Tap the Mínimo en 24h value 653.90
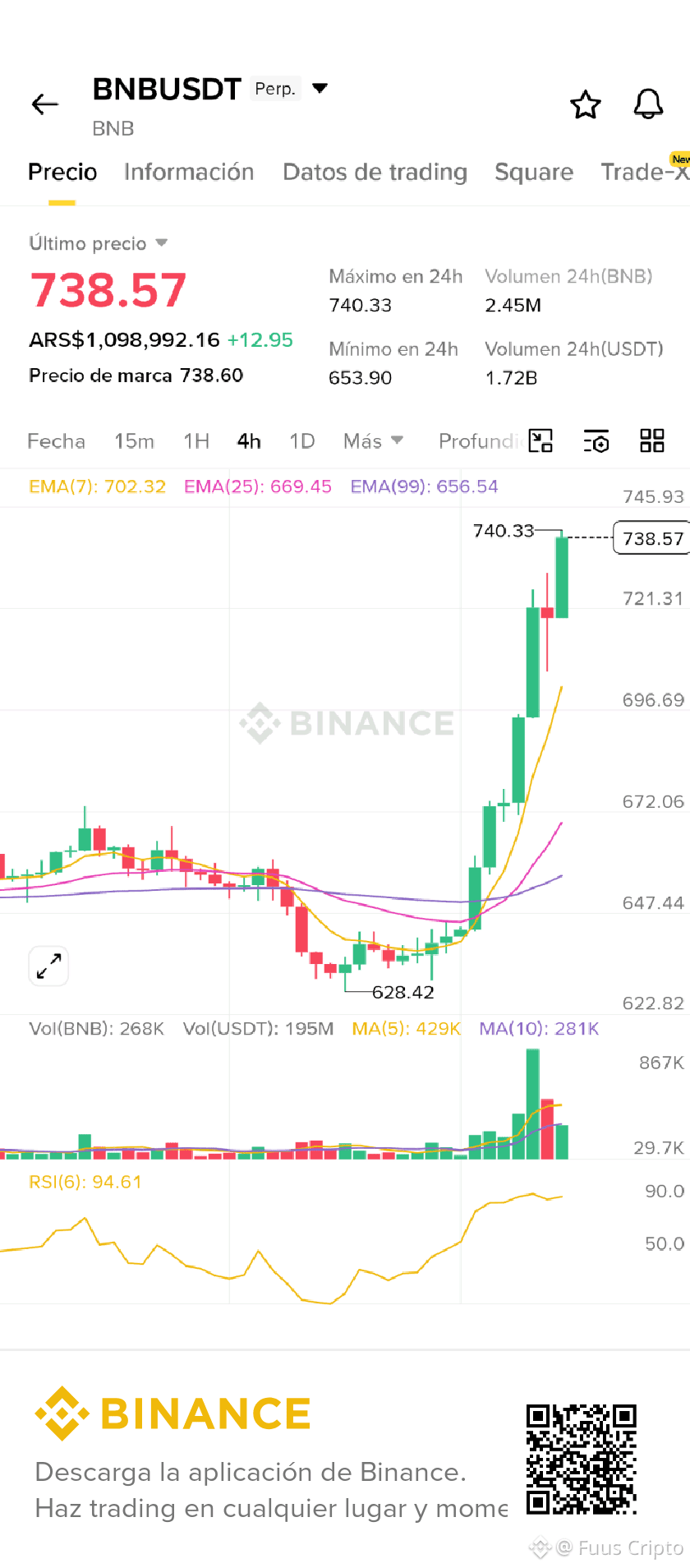Image resolution: width=690 pixels, height=1568 pixels. 360,378
